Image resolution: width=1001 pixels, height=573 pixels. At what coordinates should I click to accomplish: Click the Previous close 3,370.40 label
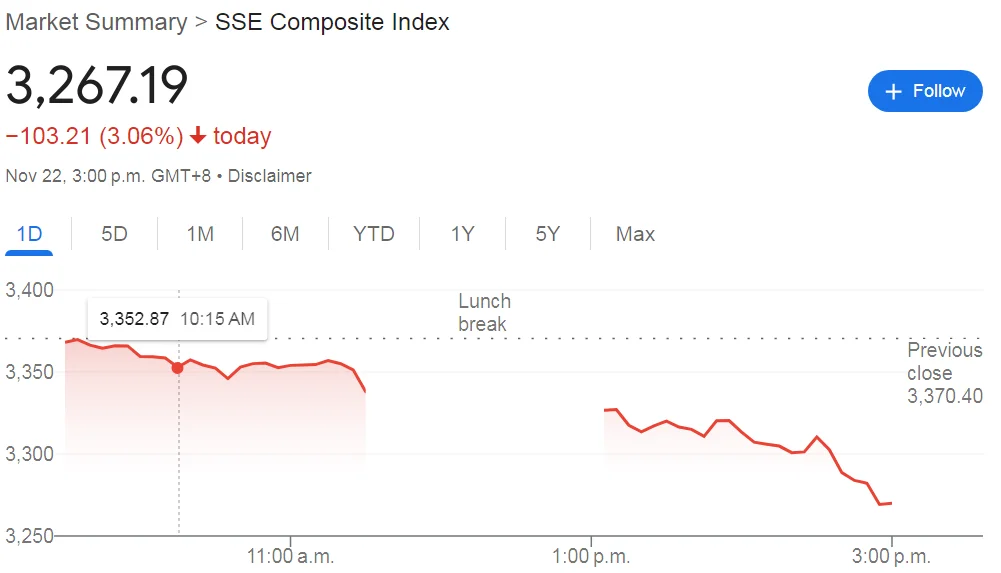pyautogui.click(x=945, y=373)
